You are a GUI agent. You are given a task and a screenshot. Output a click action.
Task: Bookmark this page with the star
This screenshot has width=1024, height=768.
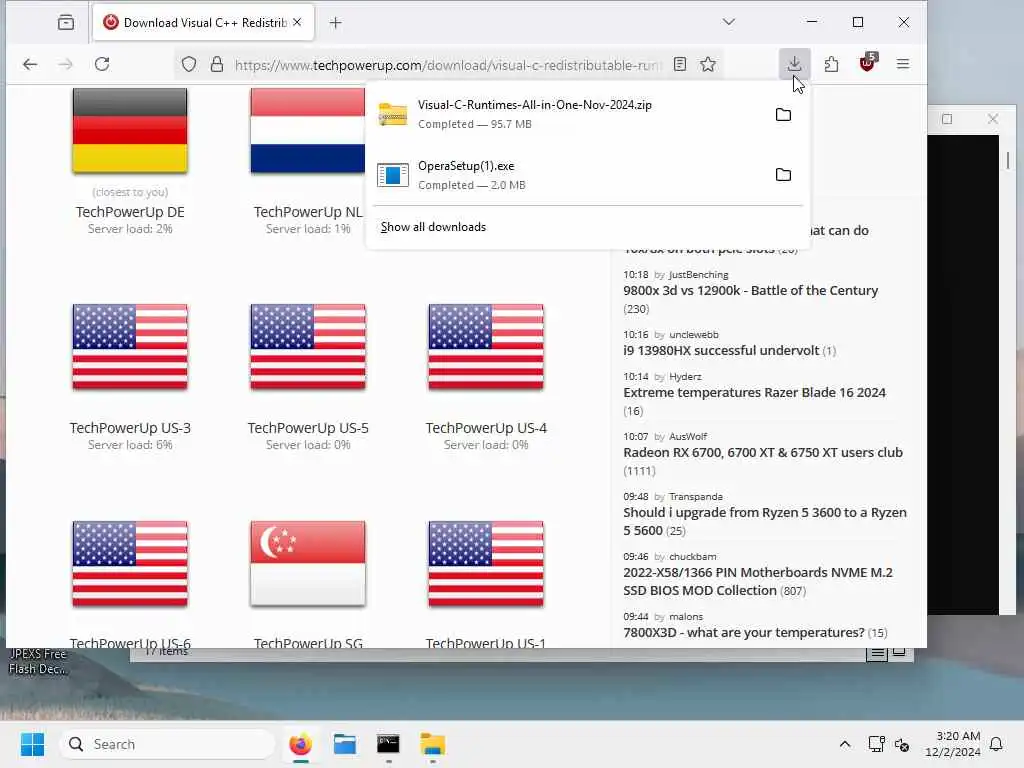tap(708, 64)
